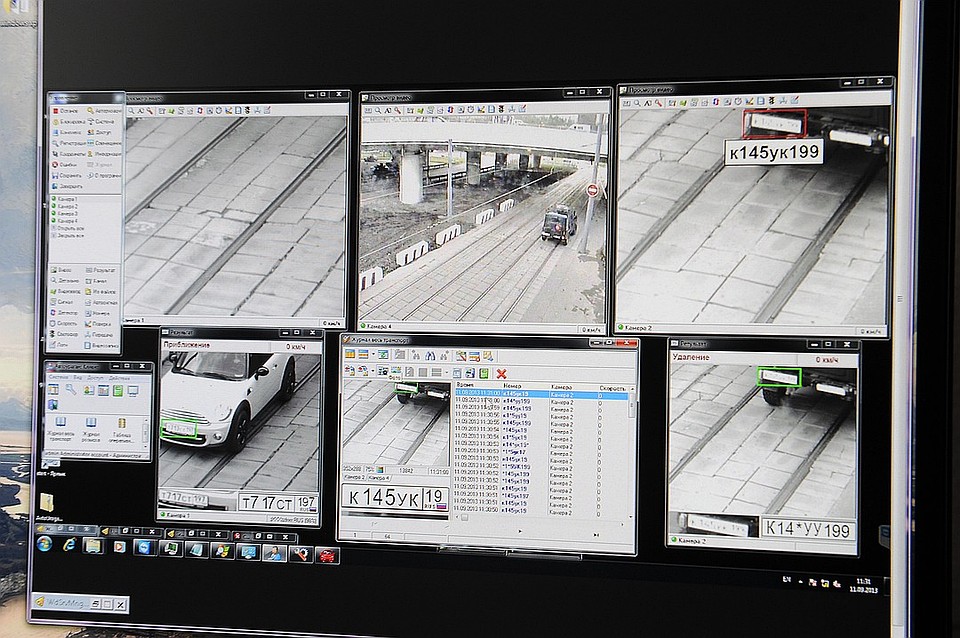Click magnifier icon in Камера 2 video toolbar

click(637, 103)
